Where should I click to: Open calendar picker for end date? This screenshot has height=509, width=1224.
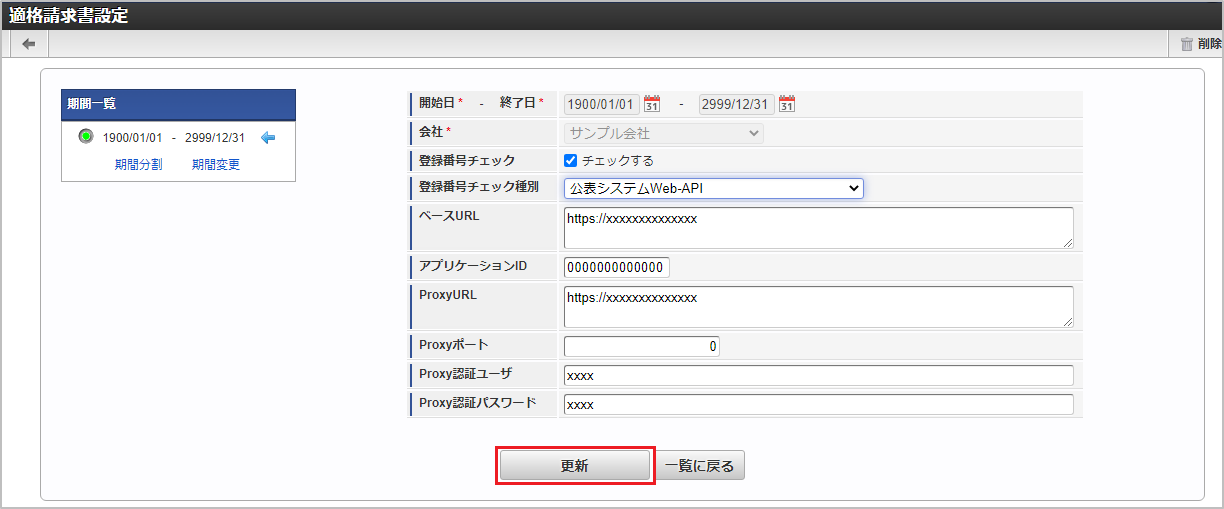point(787,104)
